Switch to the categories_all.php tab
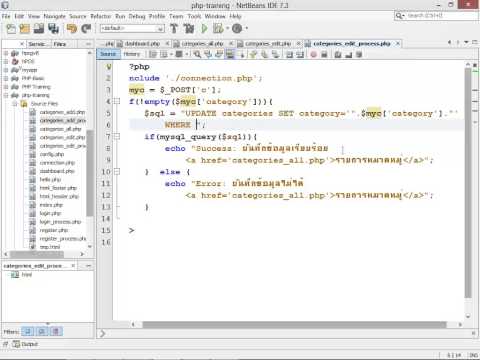 pyautogui.click(x=202, y=44)
